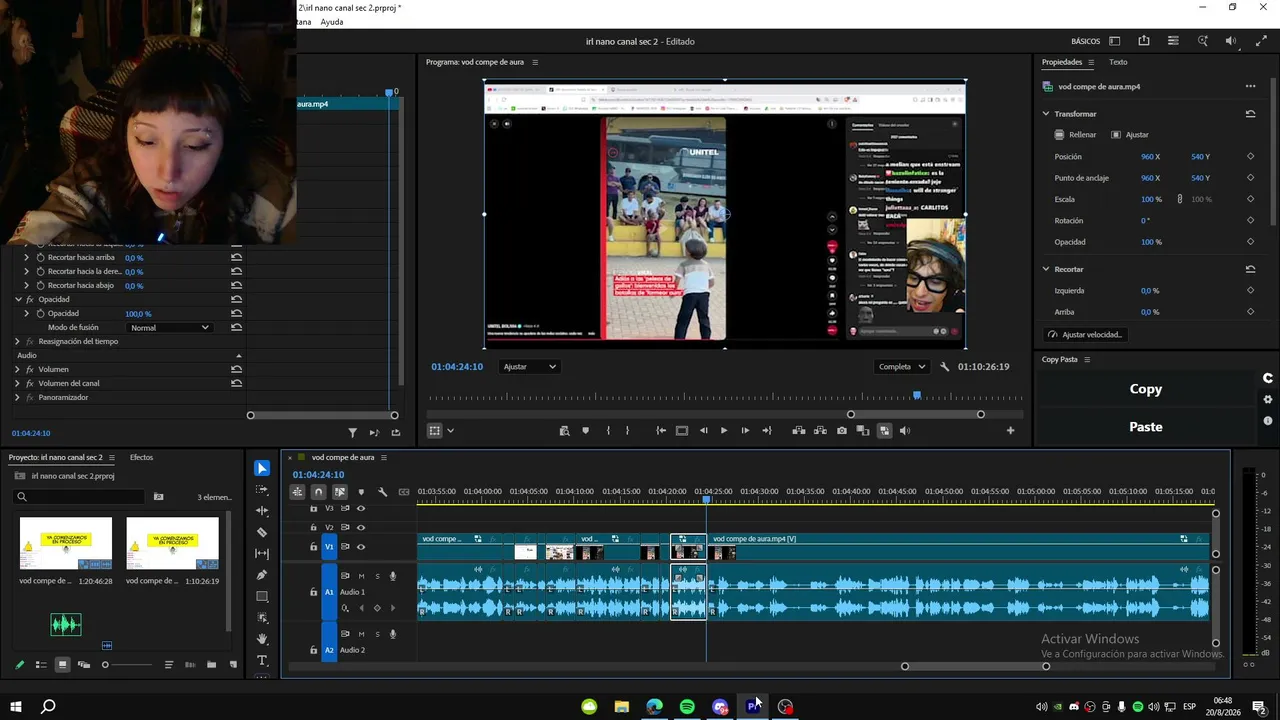Select the Slip tool
1280x720 pixels.
(x=262, y=553)
